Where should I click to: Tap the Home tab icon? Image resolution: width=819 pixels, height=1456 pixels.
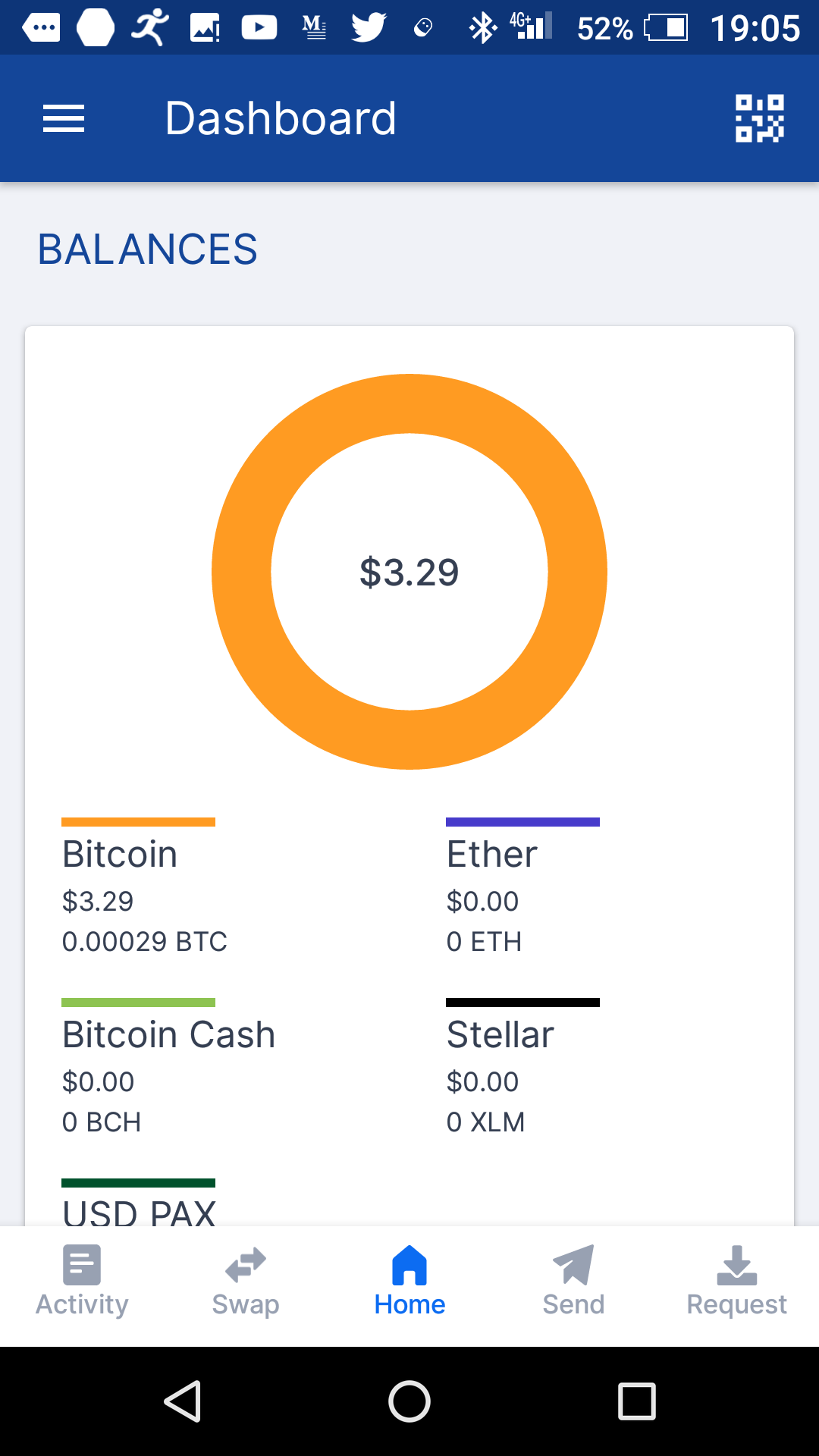point(409,1266)
